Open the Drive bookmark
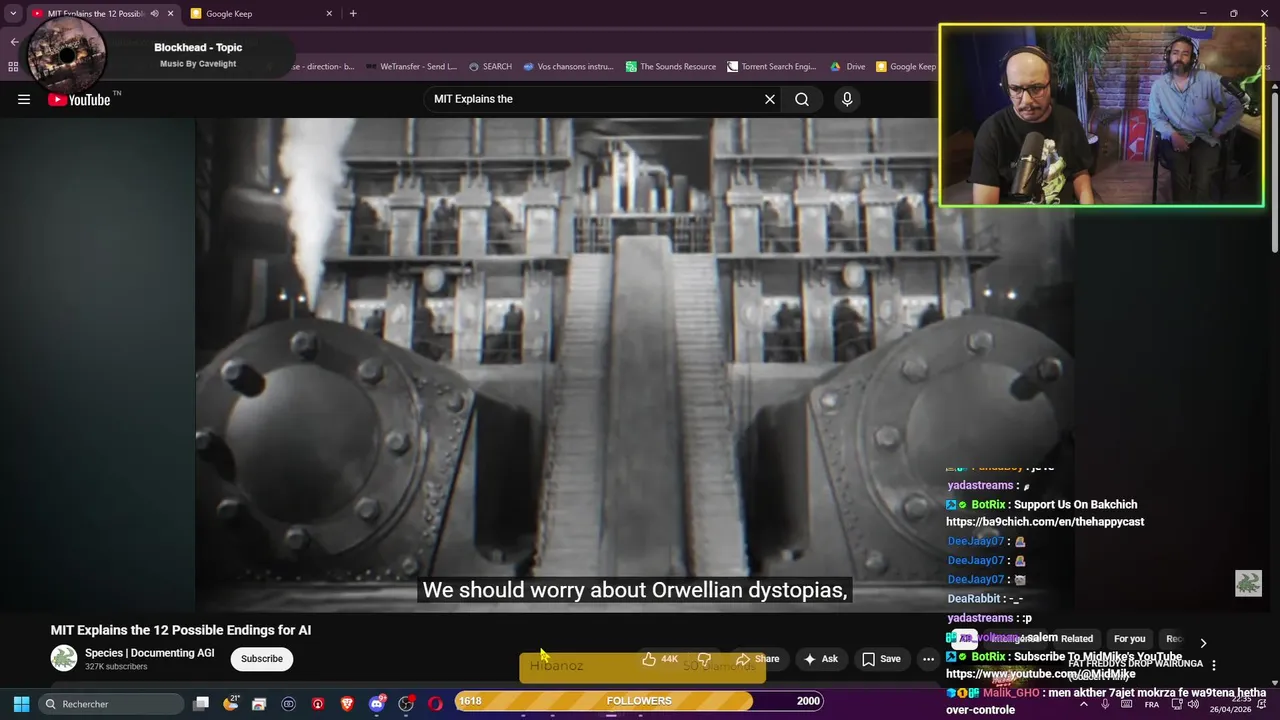Viewport: 1280px width, 720px height. [848, 67]
